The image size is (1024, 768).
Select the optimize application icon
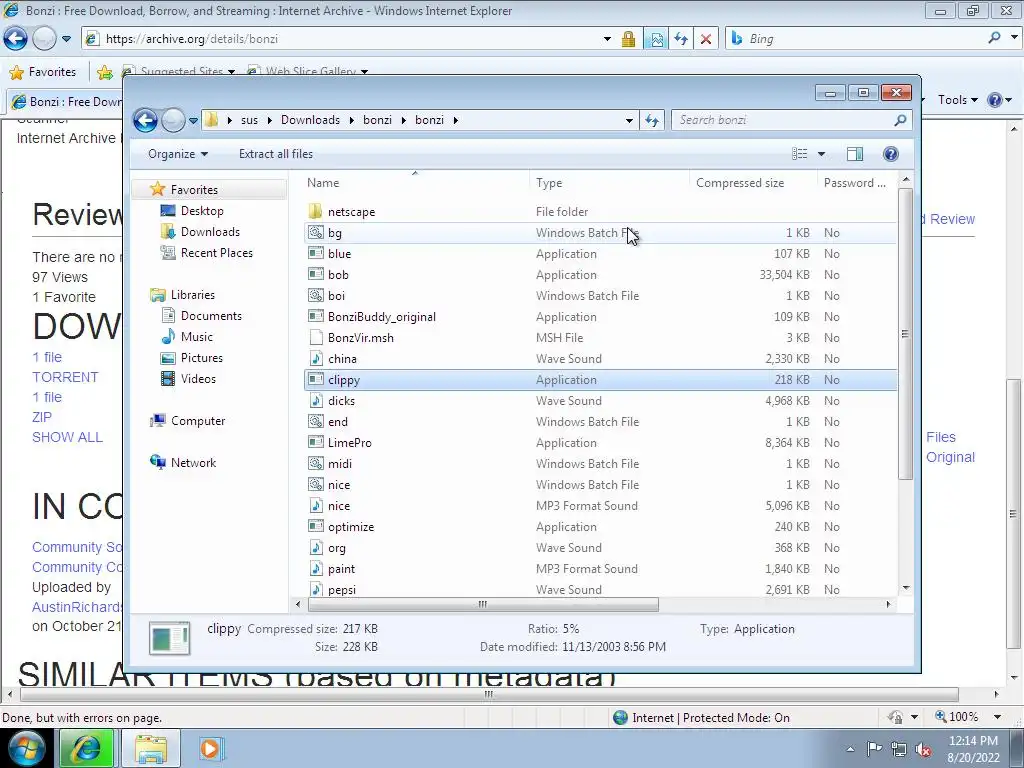pyautogui.click(x=315, y=527)
